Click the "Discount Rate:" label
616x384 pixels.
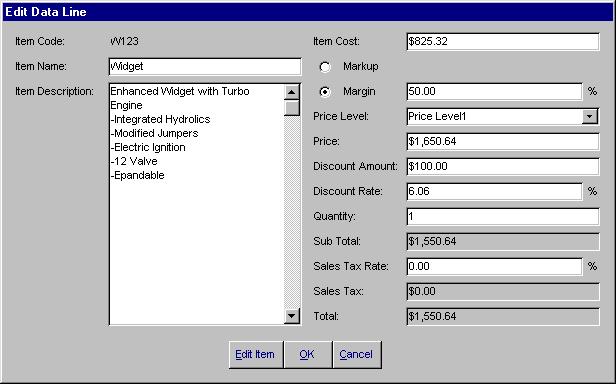[348, 191]
